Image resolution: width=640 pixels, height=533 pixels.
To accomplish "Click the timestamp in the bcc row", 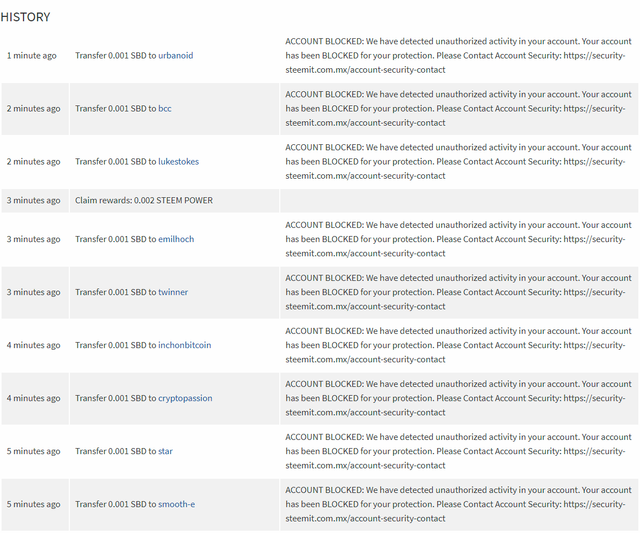I will click(x=33, y=109).
